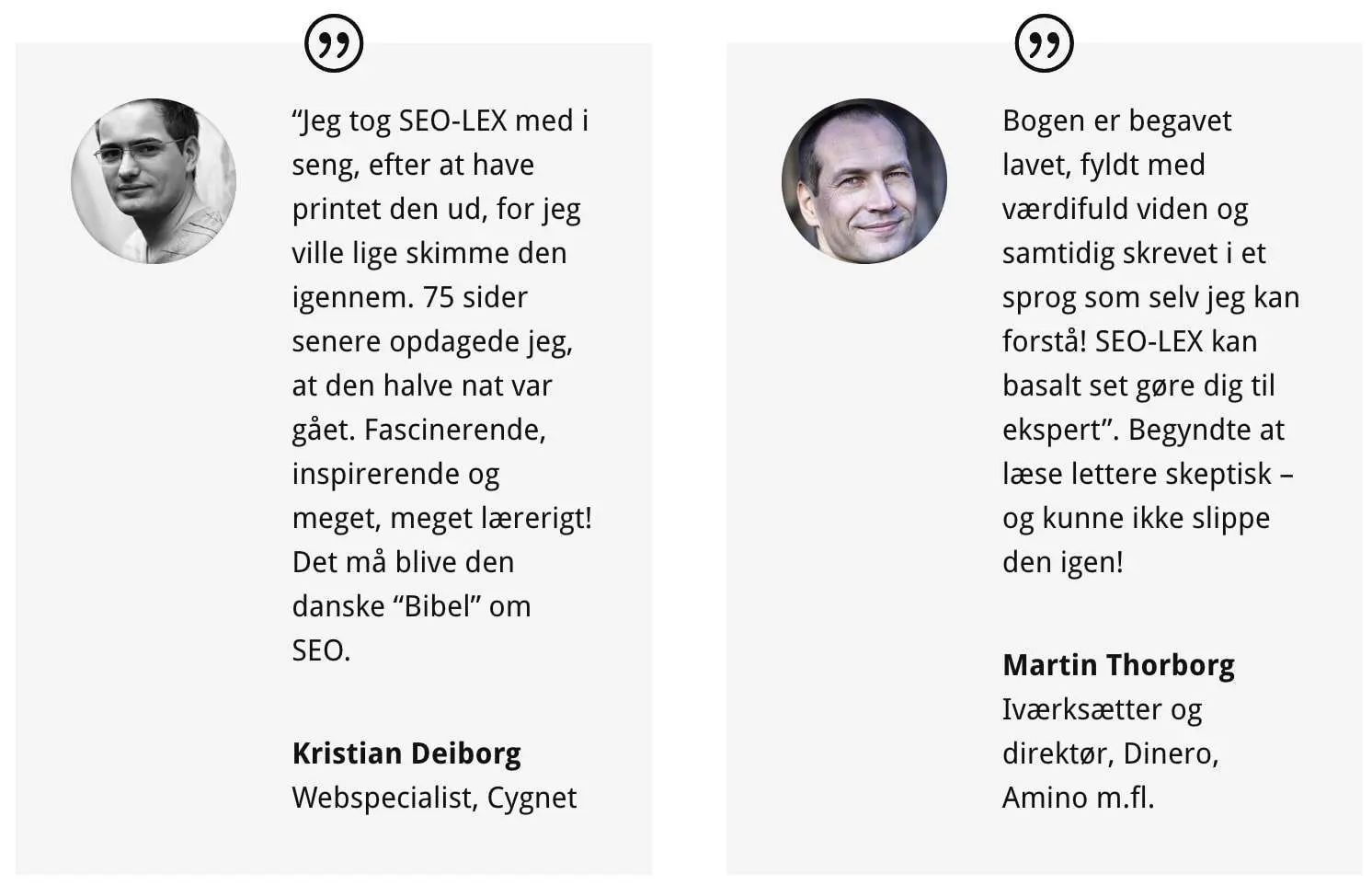The width and height of the screenshot is (1372, 885).
Task: Click the line 'den igen!'
Action: click(x=1062, y=562)
